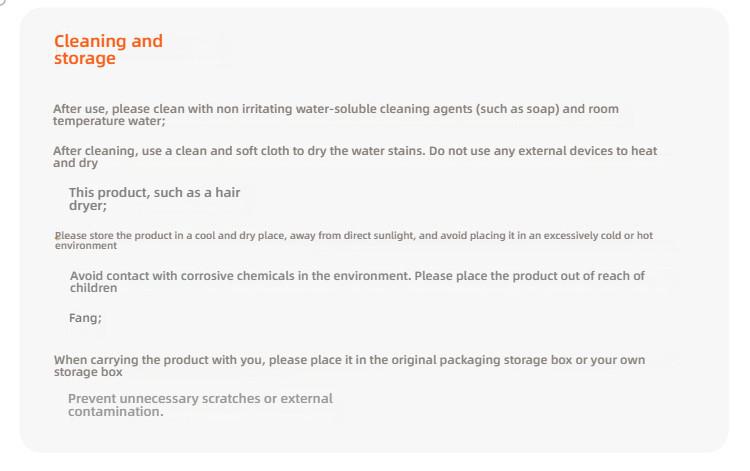Click the "When carrying the product" paragraph

(349, 365)
